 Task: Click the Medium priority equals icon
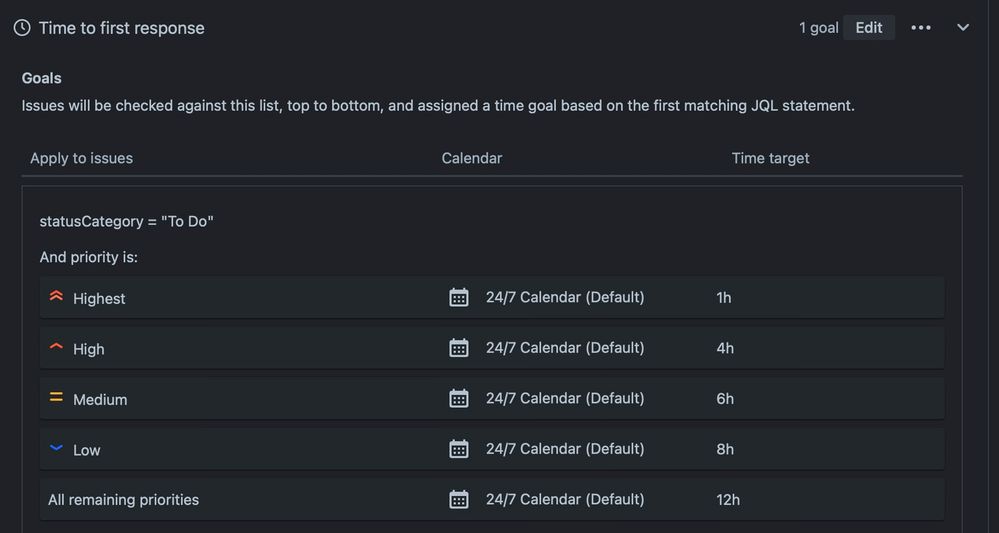(56, 398)
